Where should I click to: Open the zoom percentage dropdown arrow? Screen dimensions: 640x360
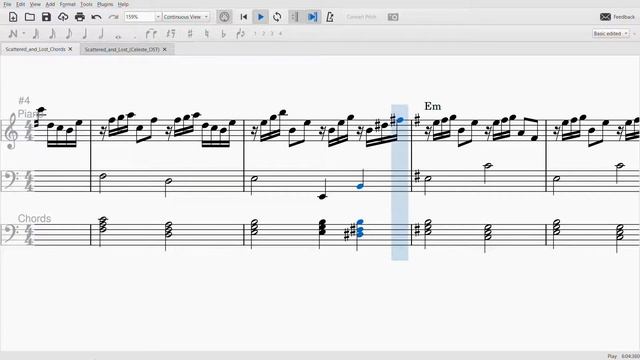[x=158, y=17]
